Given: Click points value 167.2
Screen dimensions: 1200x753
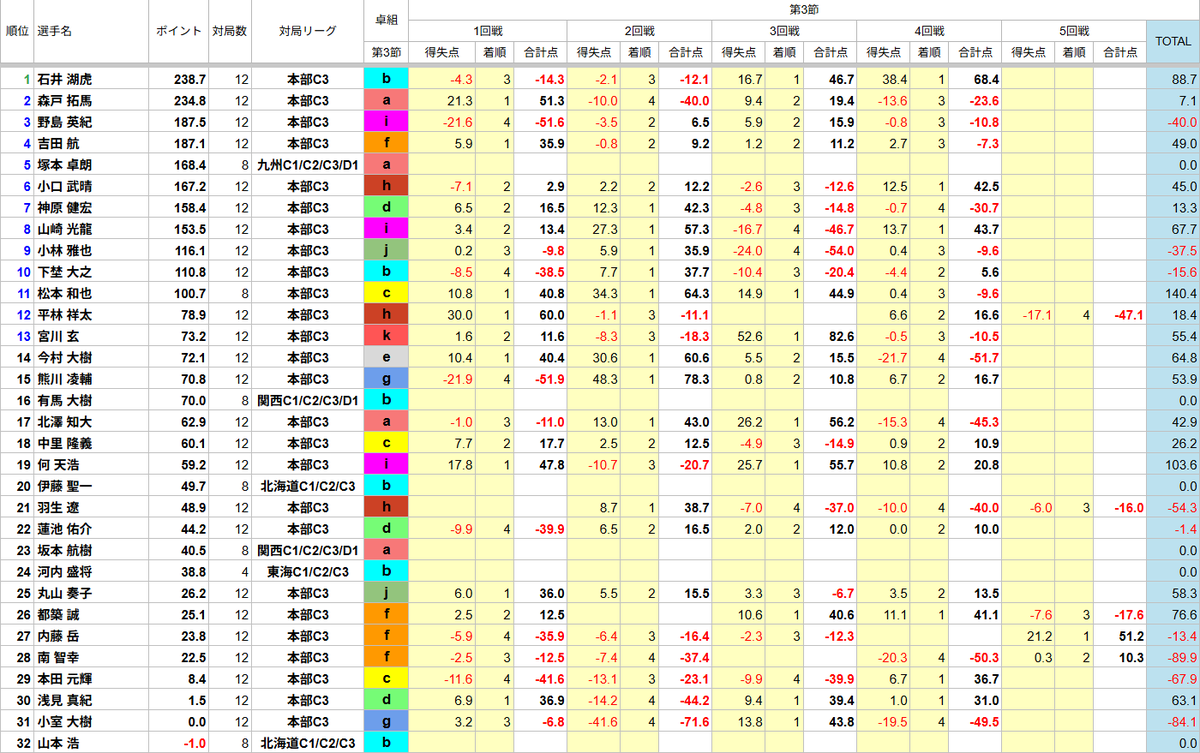Looking at the screenshot, I should click(x=190, y=186).
